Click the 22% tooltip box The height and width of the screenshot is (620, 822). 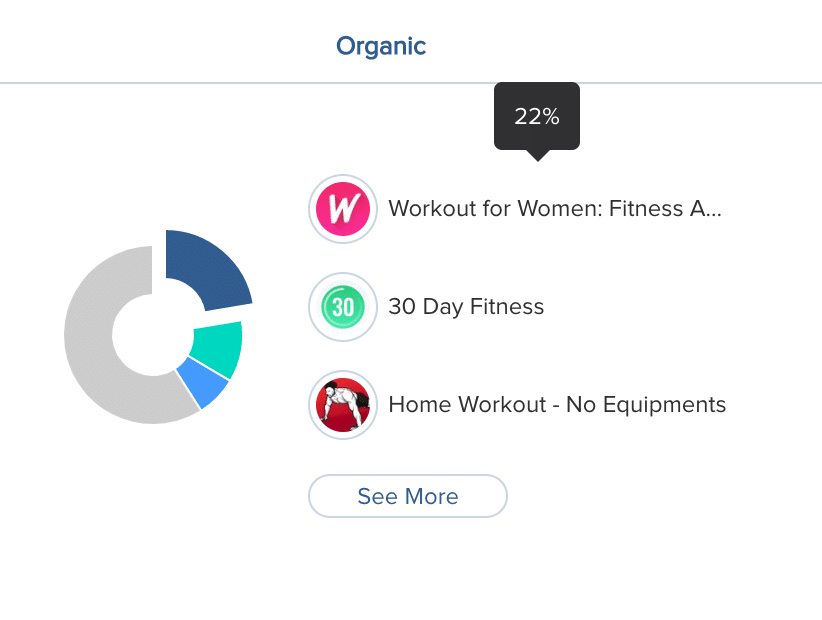tap(537, 116)
